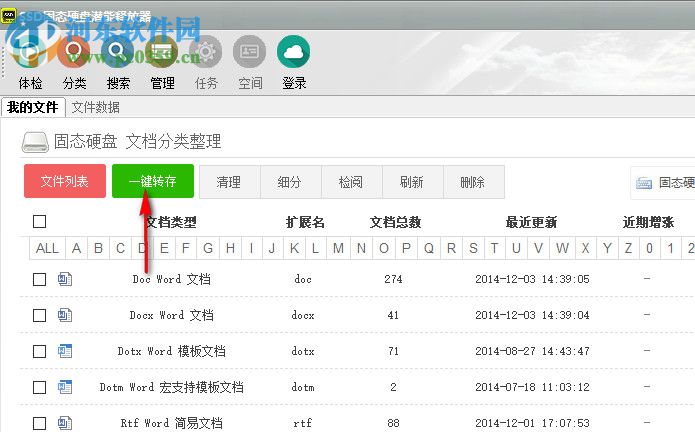Click the 登录 cloud login icon
The width and height of the screenshot is (695, 432).
pyautogui.click(x=293, y=52)
